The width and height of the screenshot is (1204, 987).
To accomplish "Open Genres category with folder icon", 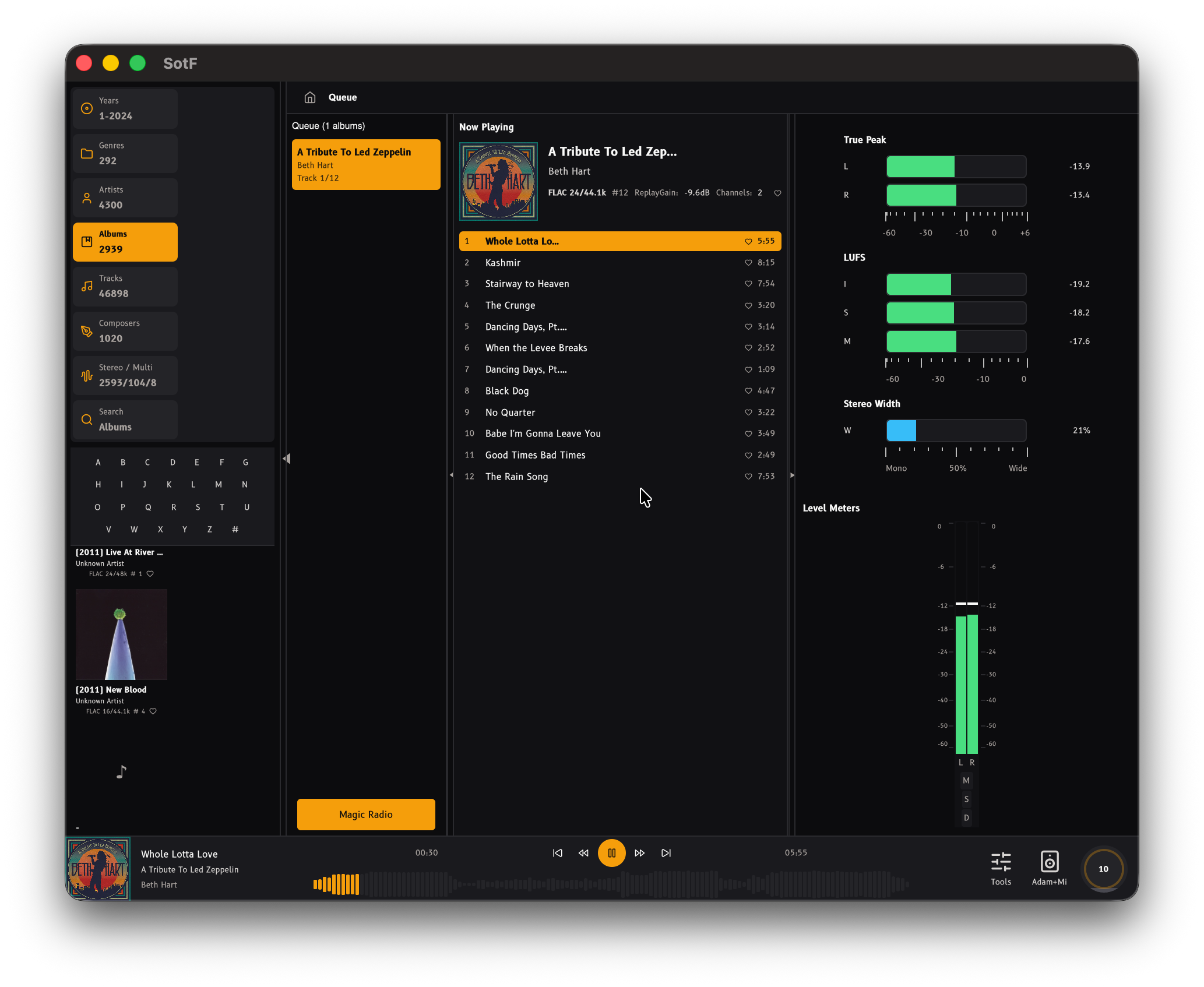I will coord(125,153).
